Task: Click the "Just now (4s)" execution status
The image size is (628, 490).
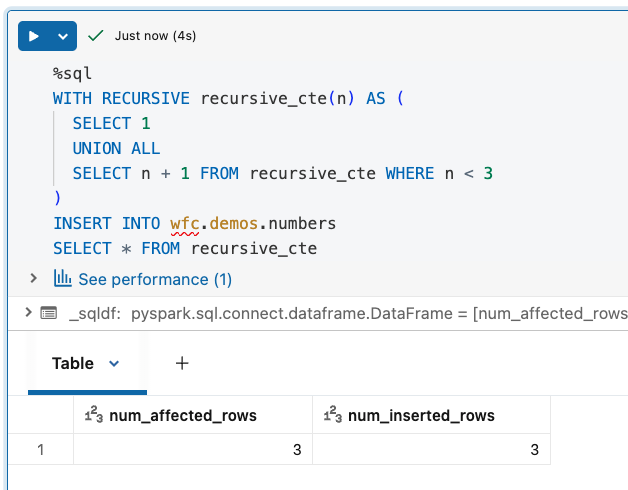Action: [155, 36]
